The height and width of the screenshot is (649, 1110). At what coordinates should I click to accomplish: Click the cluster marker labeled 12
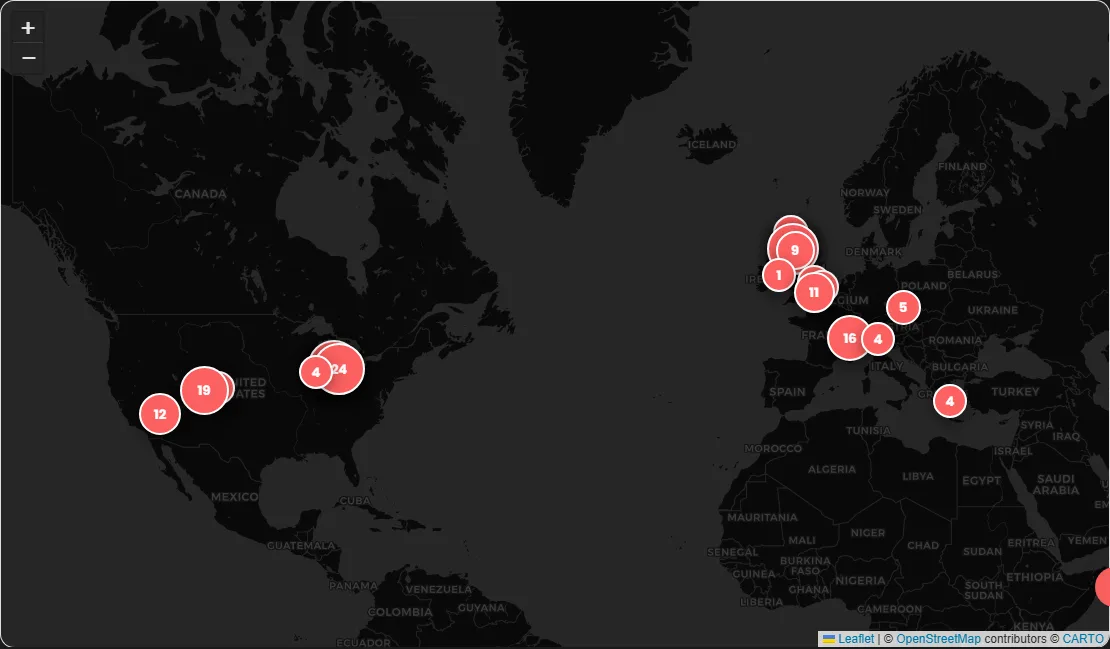(x=160, y=414)
